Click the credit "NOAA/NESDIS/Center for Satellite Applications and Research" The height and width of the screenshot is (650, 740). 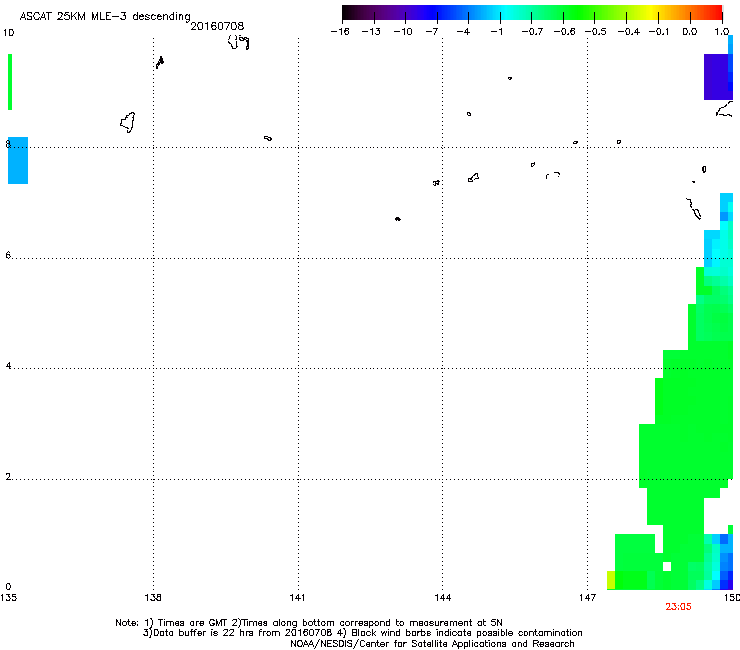(432, 644)
